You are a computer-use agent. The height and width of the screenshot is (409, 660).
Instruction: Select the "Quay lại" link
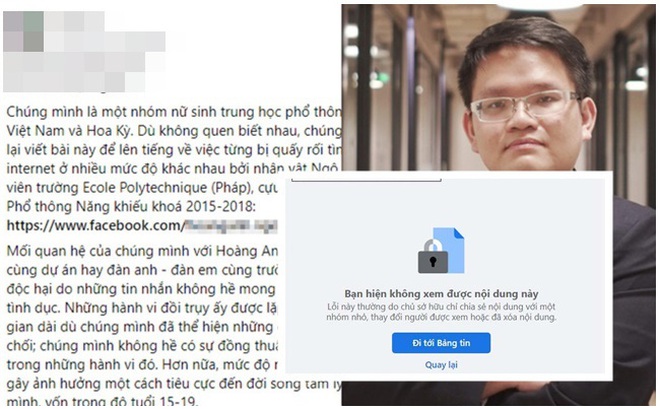pos(441,365)
